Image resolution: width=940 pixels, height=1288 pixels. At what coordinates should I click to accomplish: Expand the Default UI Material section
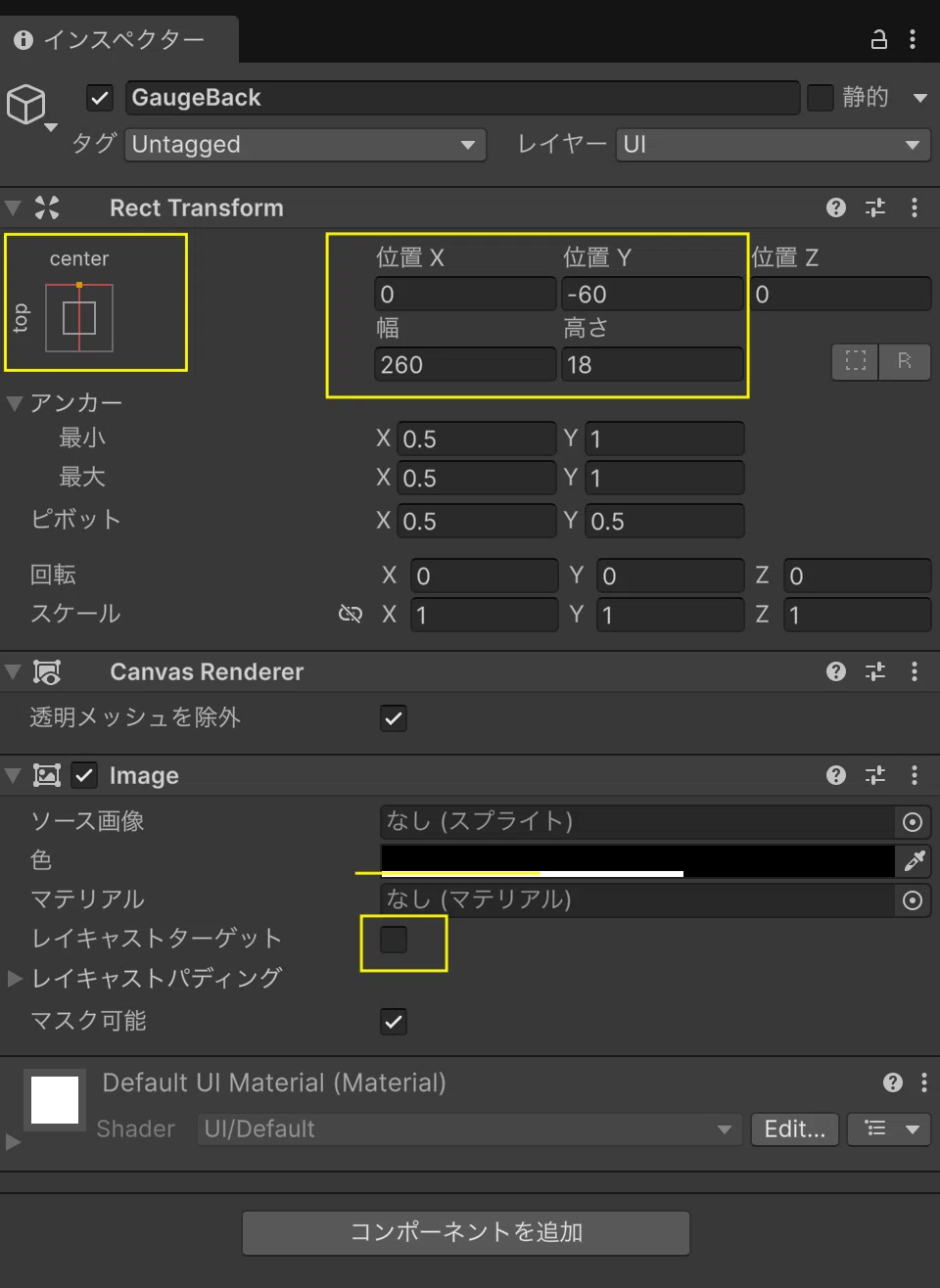13,1142
